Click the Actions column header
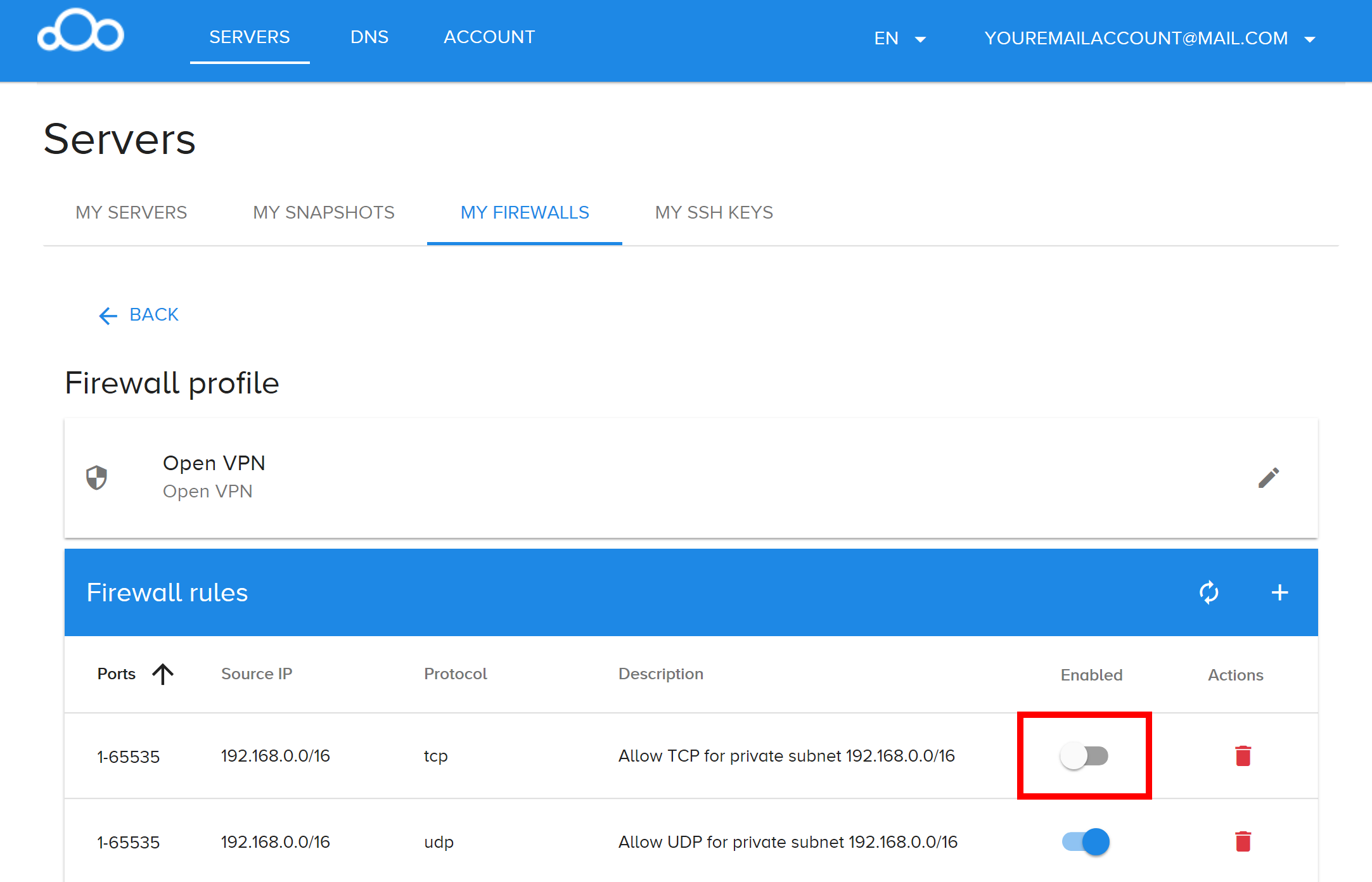This screenshot has width=1372, height=882. coord(1236,675)
